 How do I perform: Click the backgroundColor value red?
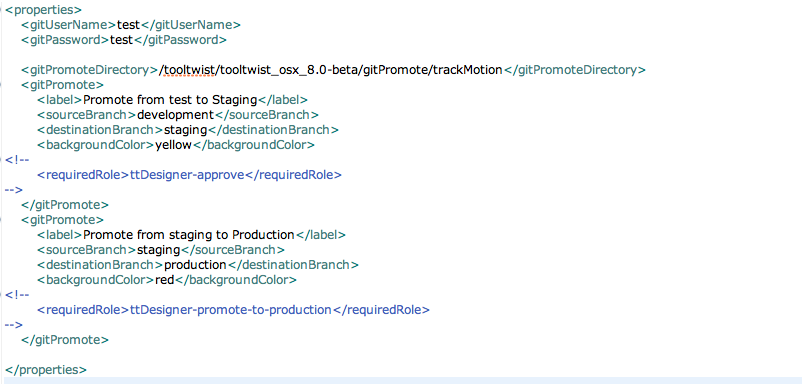tap(165, 280)
